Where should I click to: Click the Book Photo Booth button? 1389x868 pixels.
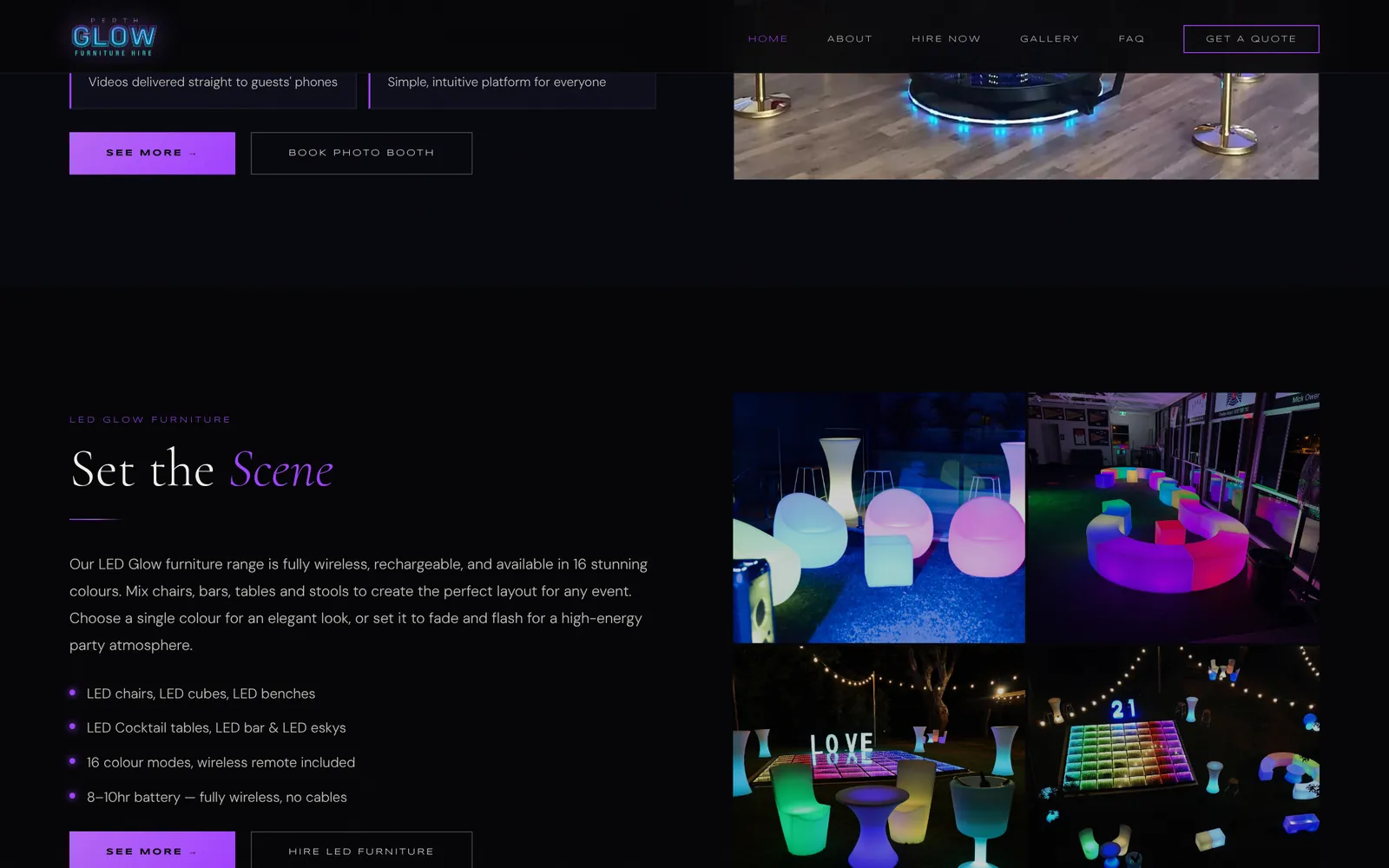[361, 153]
